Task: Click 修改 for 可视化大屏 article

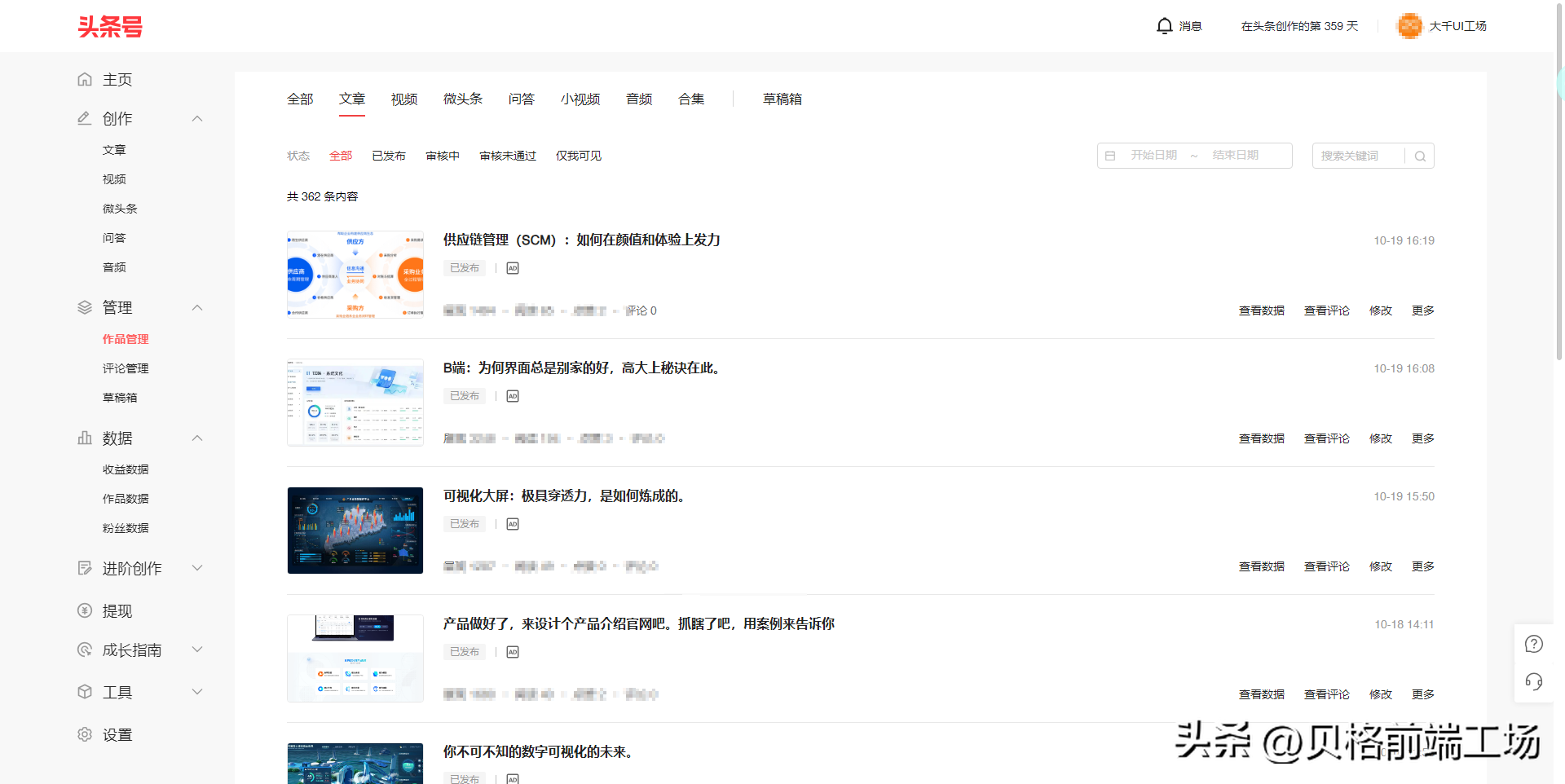Action: tap(1381, 566)
